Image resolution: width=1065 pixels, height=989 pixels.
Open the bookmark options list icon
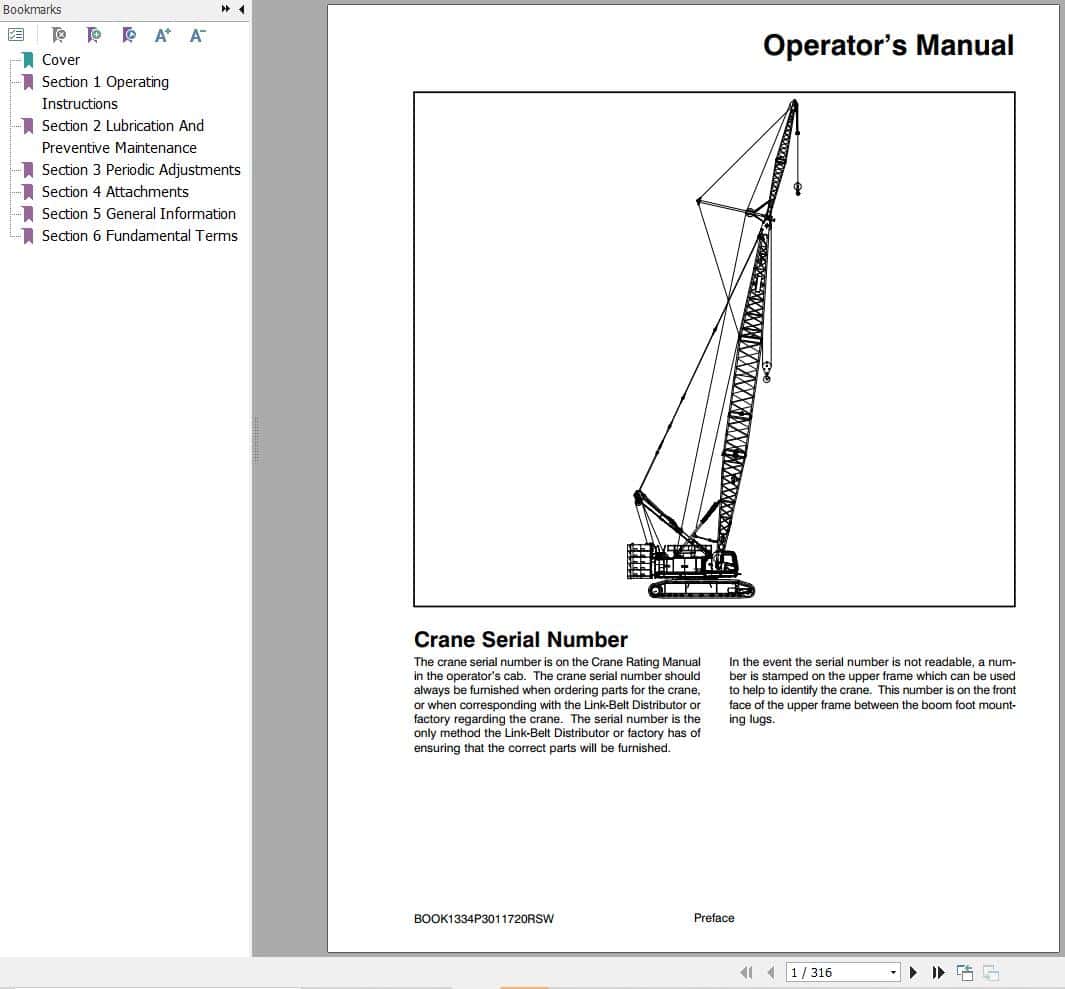click(x=16, y=34)
